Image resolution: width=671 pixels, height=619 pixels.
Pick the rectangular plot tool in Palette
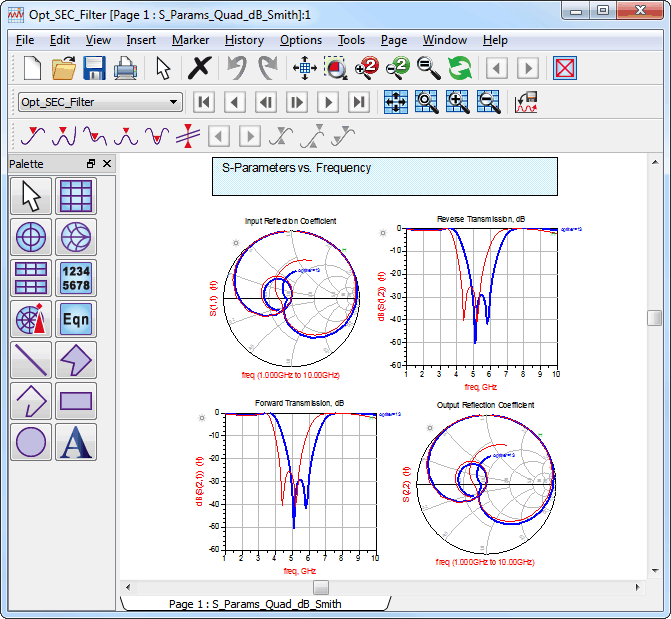(76, 196)
